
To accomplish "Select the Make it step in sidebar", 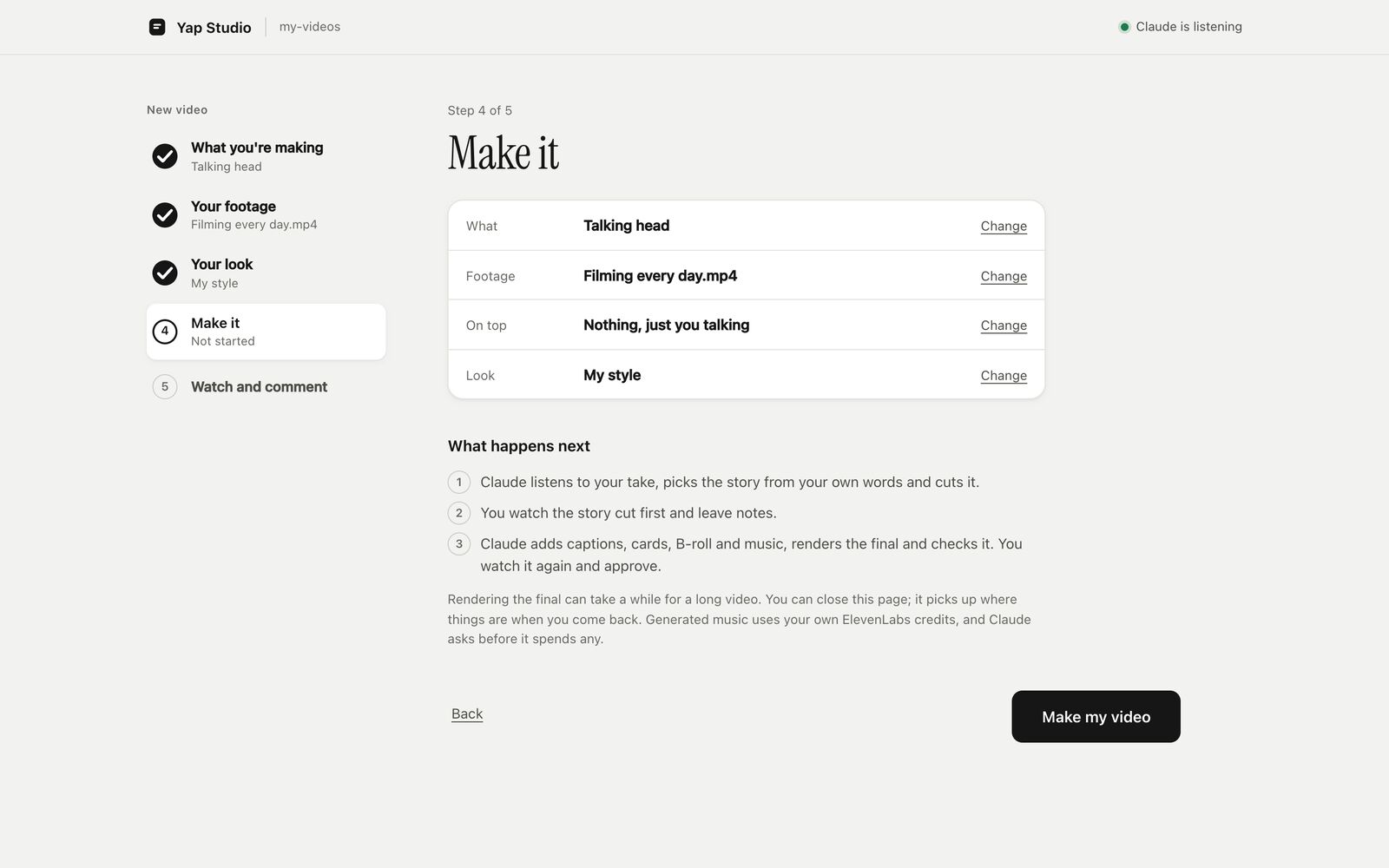I will [x=266, y=332].
